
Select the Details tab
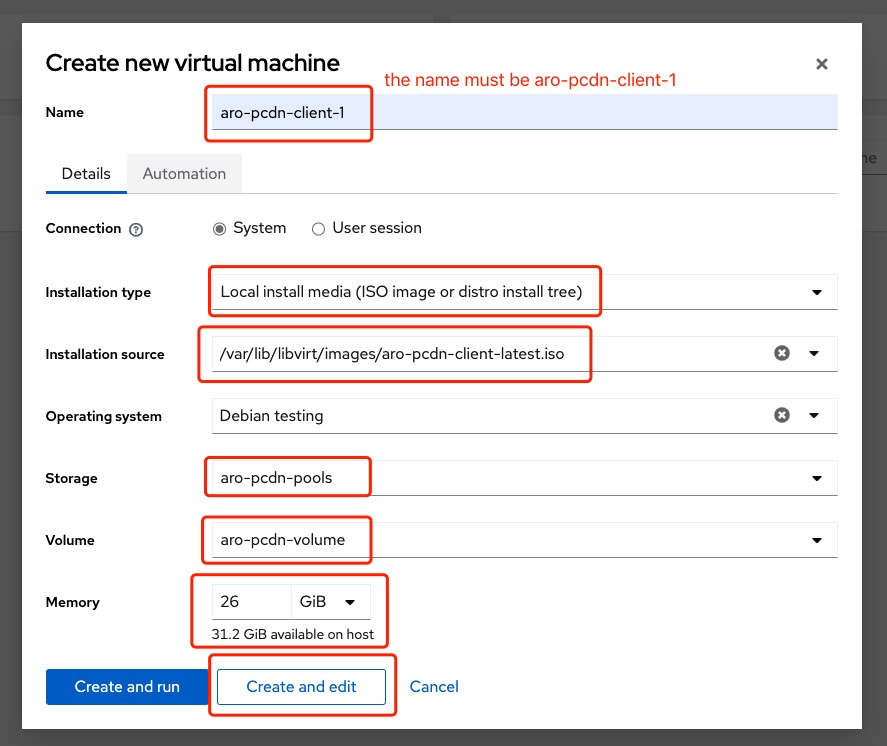(x=86, y=173)
